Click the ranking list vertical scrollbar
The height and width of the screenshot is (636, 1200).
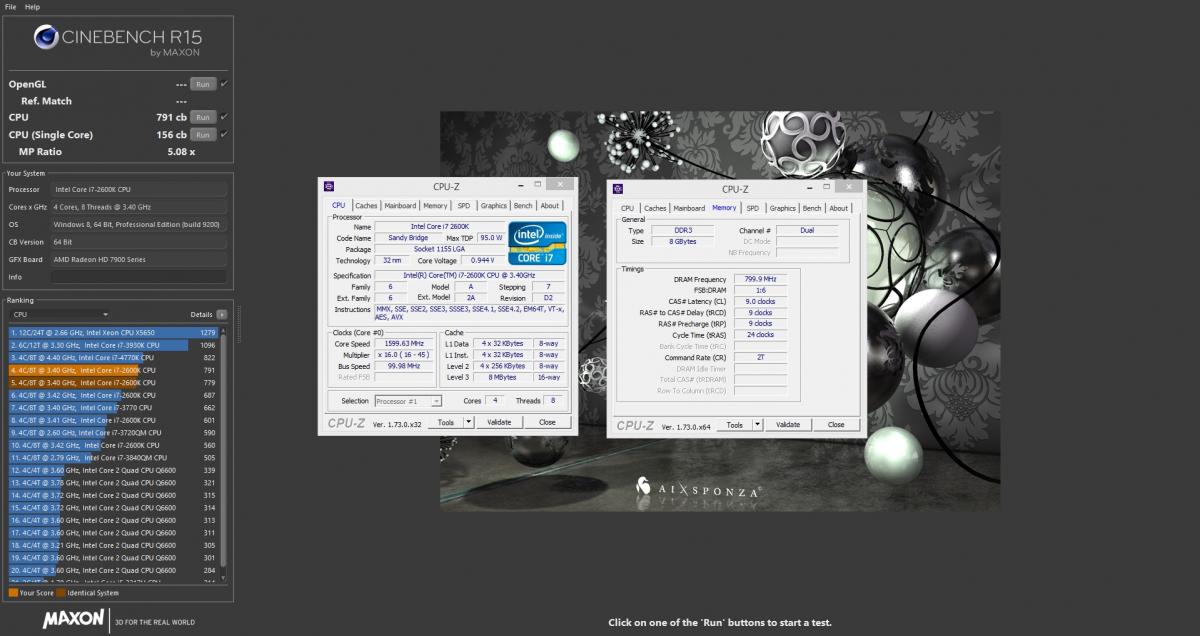click(225, 452)
